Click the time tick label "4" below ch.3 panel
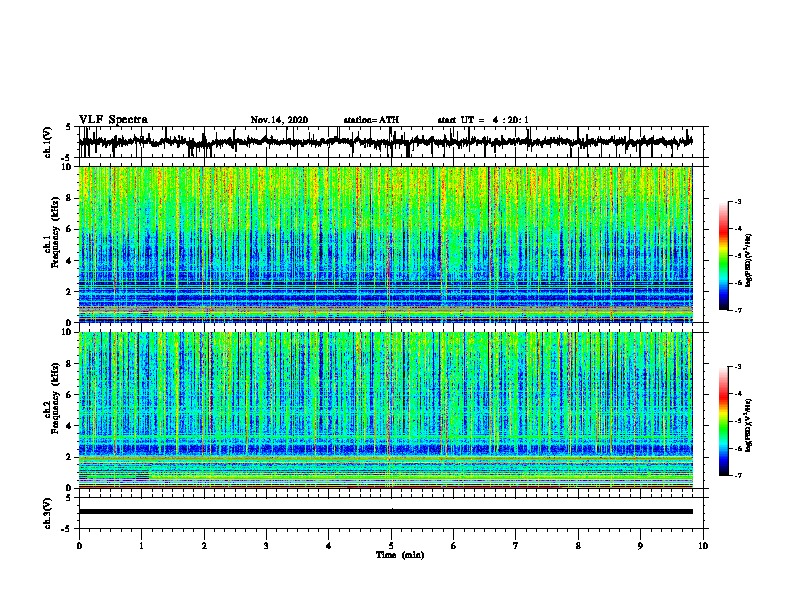Screen dimensions: 792x612 [329, 546]
